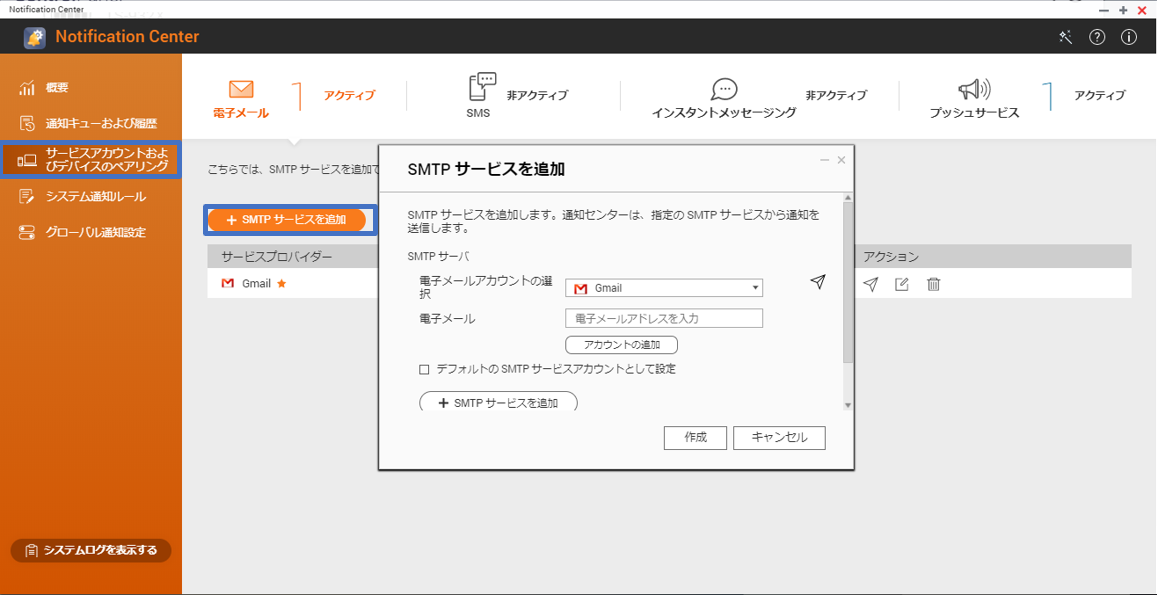This screenshot has width=1157, height=595.
Task: Click the edit icon in Gmail row
Action: pos(902,284)
